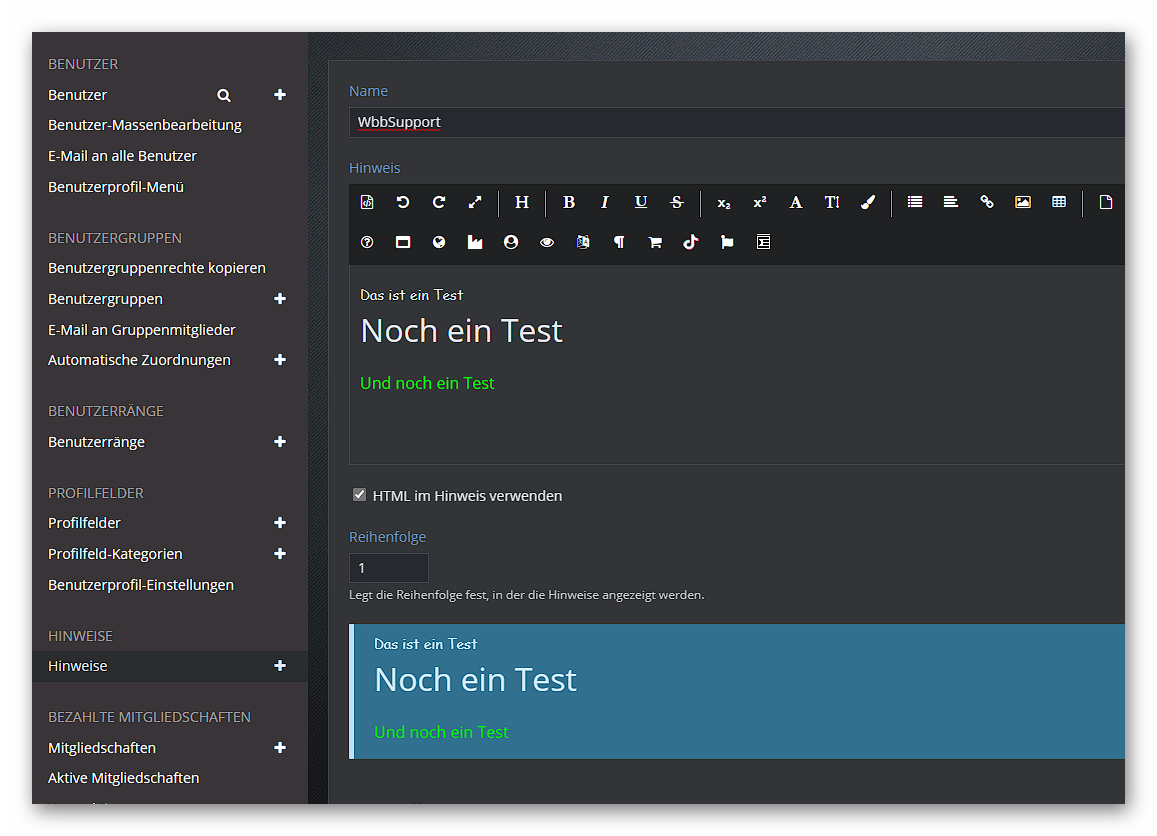Image resolution: width=1157 pixels, height=836 pixels.
Task: Open the text alignment dropdown
Action: 951,202
